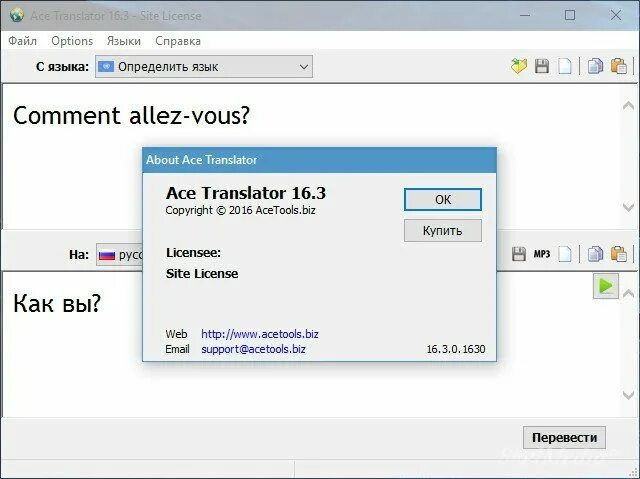Open the target language combo box with Russian flag
The width and height of the screenshot is (640, 479).
[x=120, y=255]
